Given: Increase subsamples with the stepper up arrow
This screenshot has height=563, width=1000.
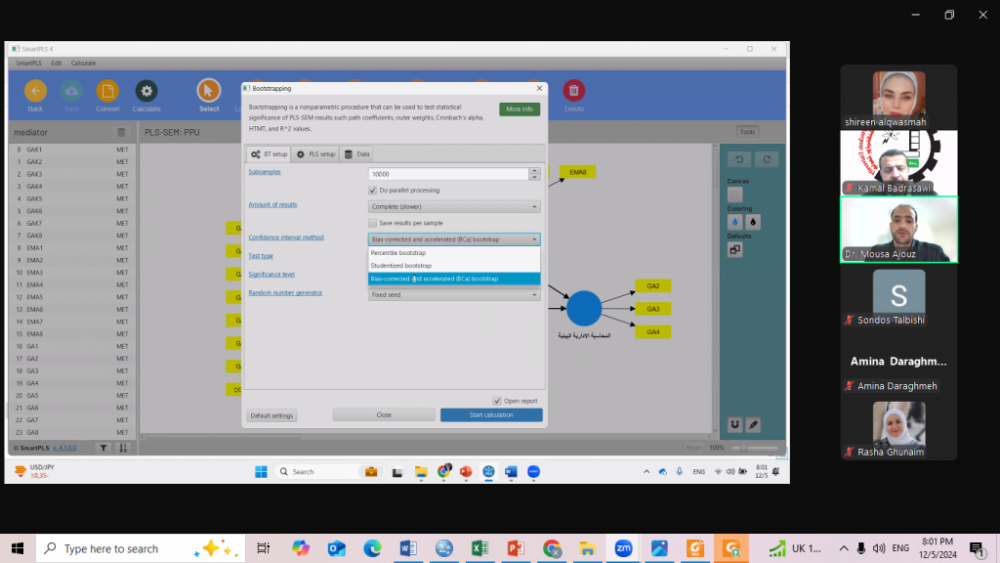Looking at the screenshot, I should (534, 170).
